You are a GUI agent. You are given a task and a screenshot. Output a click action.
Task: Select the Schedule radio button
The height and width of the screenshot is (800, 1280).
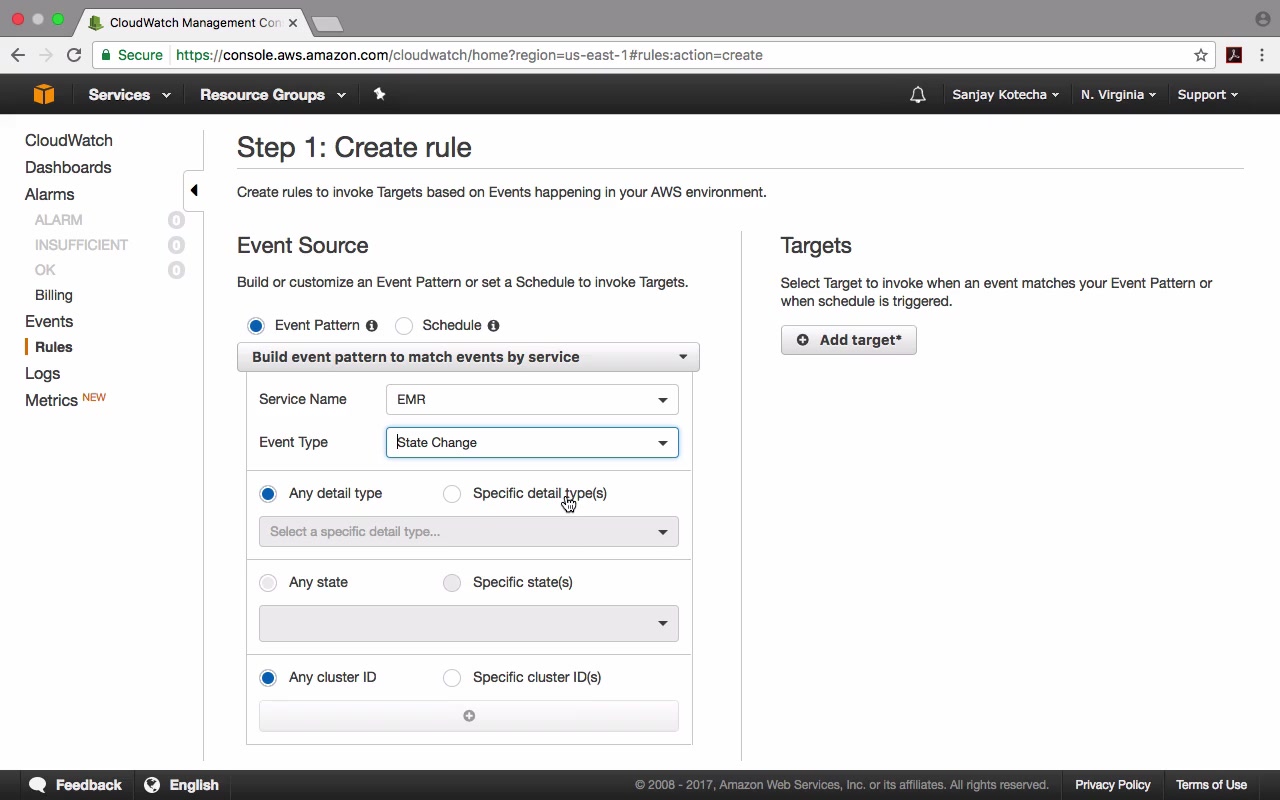pos(404,326)
